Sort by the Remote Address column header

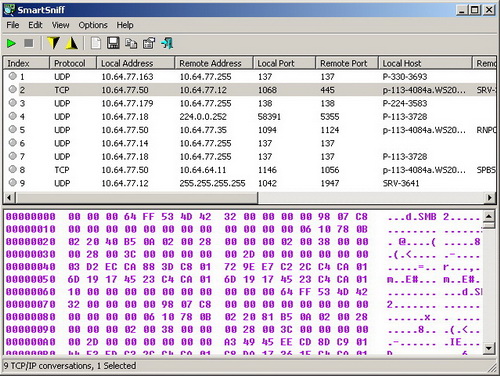pyautogui.click(x=214, y=63)
